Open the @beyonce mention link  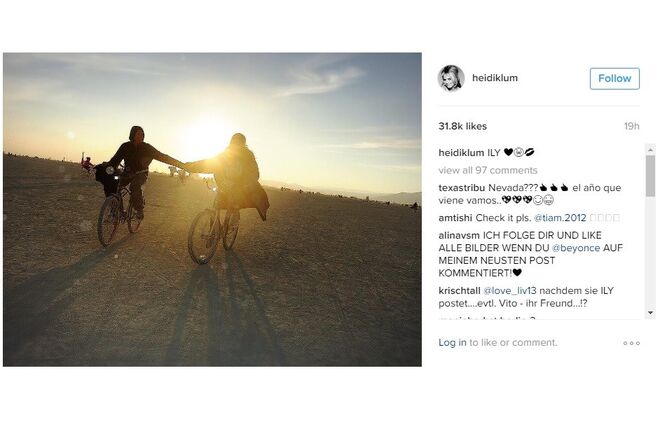pos(576,248)
